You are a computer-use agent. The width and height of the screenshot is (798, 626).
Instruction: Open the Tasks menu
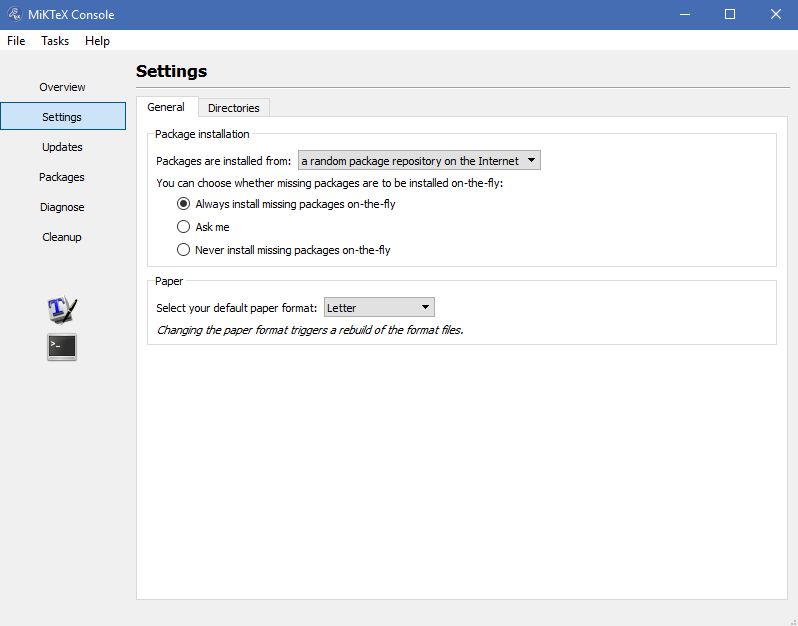coord(55,41)
